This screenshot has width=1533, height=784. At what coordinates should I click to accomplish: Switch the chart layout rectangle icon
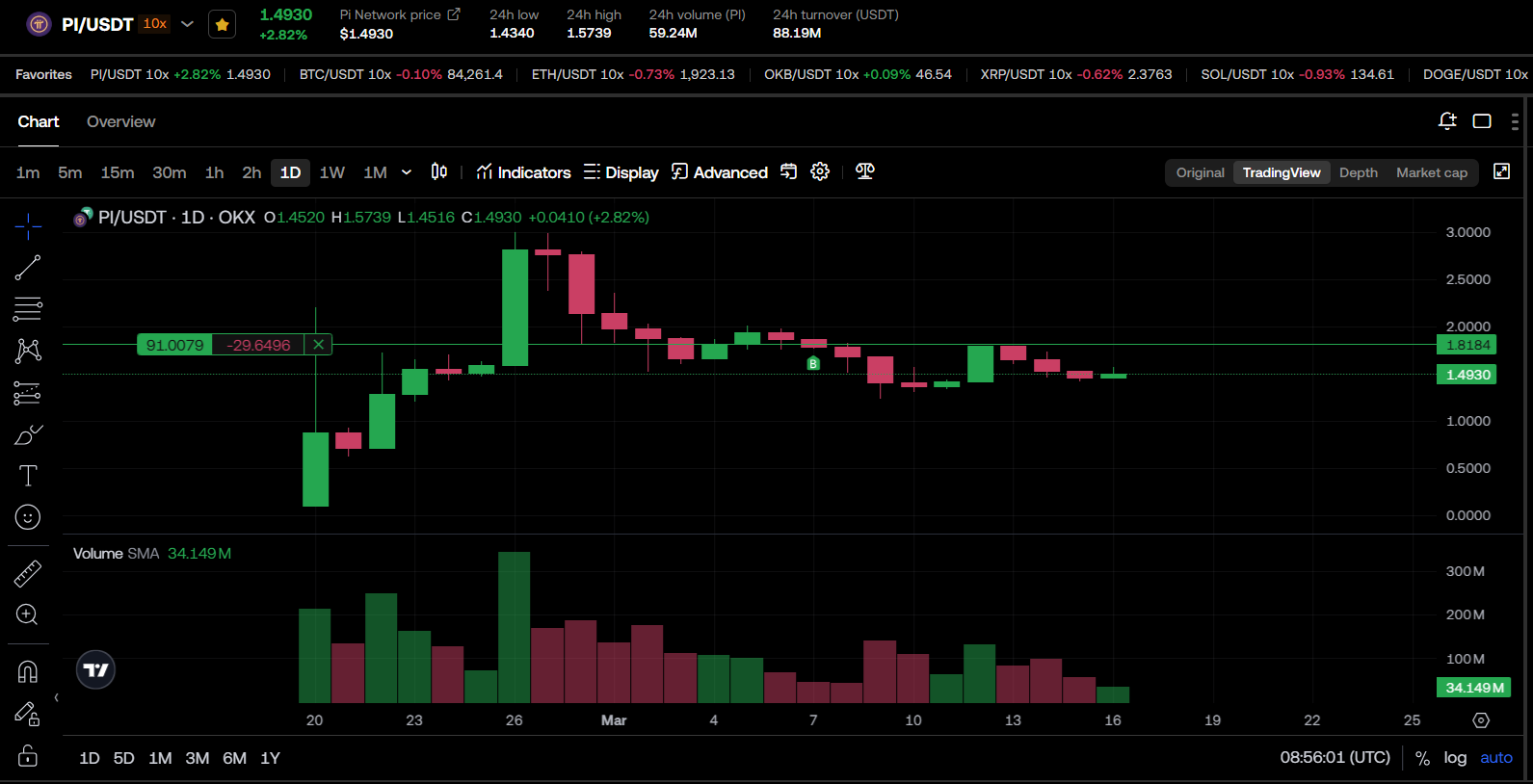1482,121
